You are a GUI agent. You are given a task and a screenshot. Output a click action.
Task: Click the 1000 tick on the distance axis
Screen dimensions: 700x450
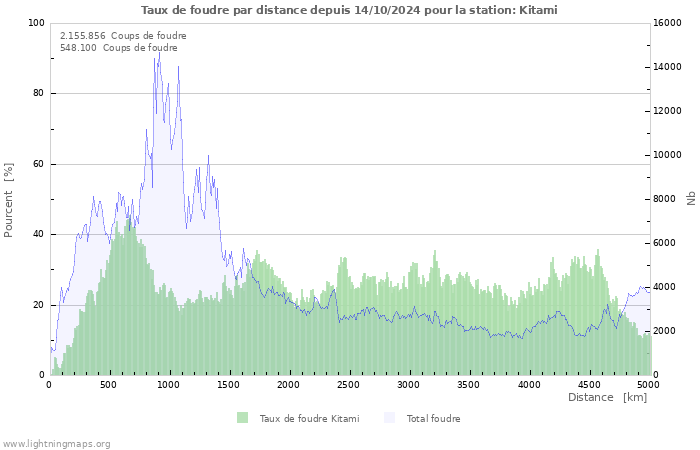click(169, 384)
